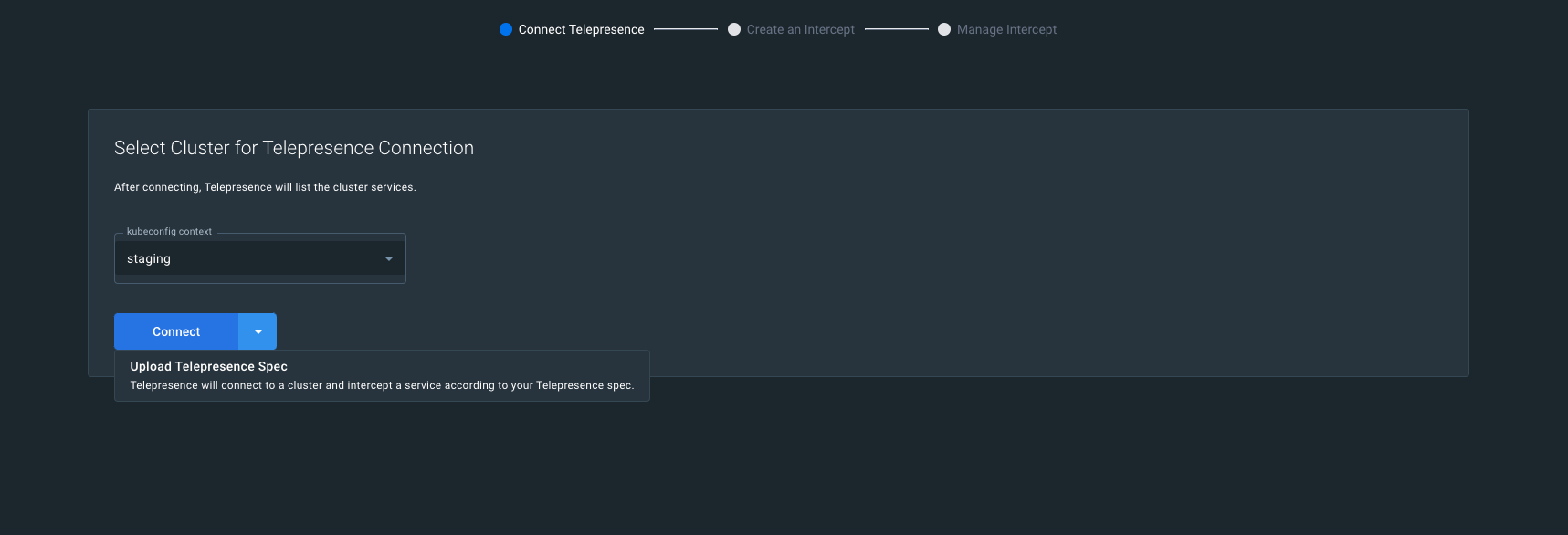The width and height of the screenshot is (1568, 535).
Task: Click the Manage Intercept step circle
Action: [x=944, y=29]
